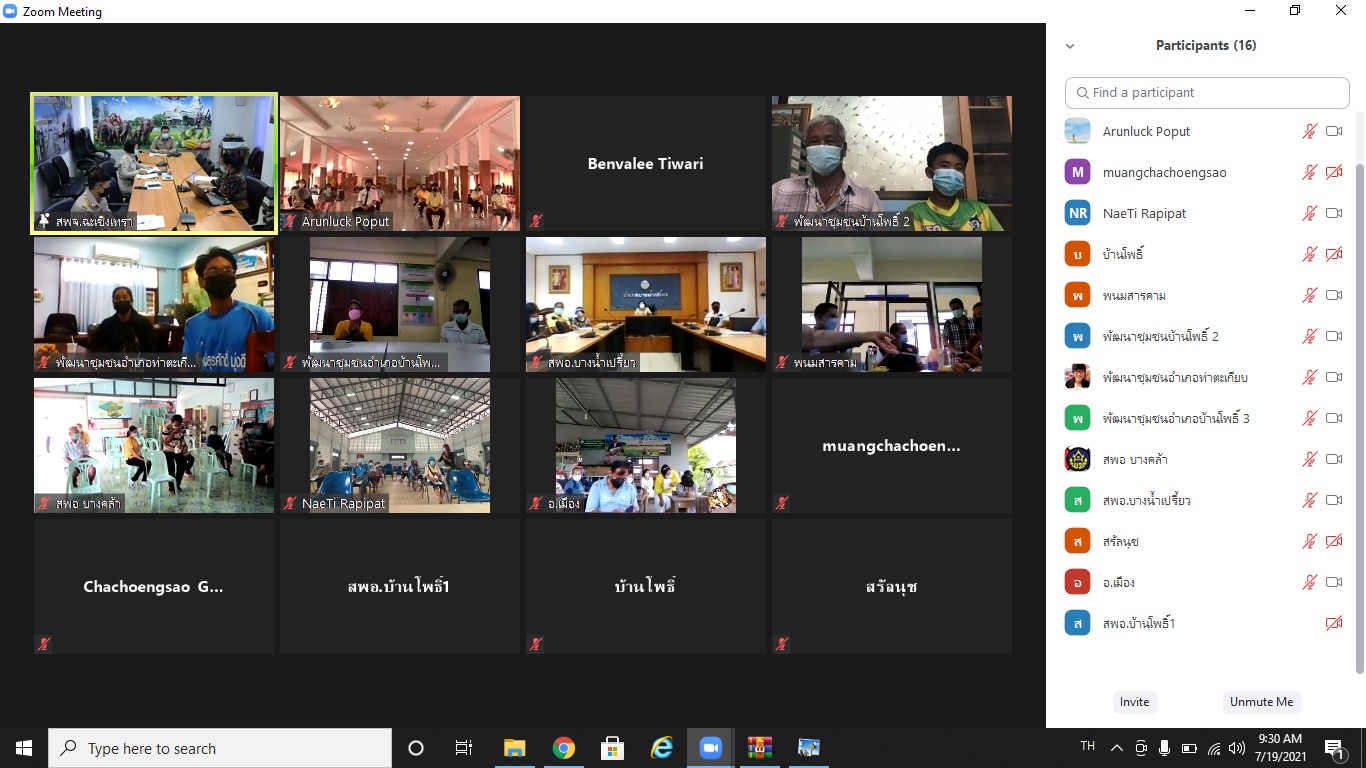
Task: Open the Windows Start menu
Action: coord(23,747)
